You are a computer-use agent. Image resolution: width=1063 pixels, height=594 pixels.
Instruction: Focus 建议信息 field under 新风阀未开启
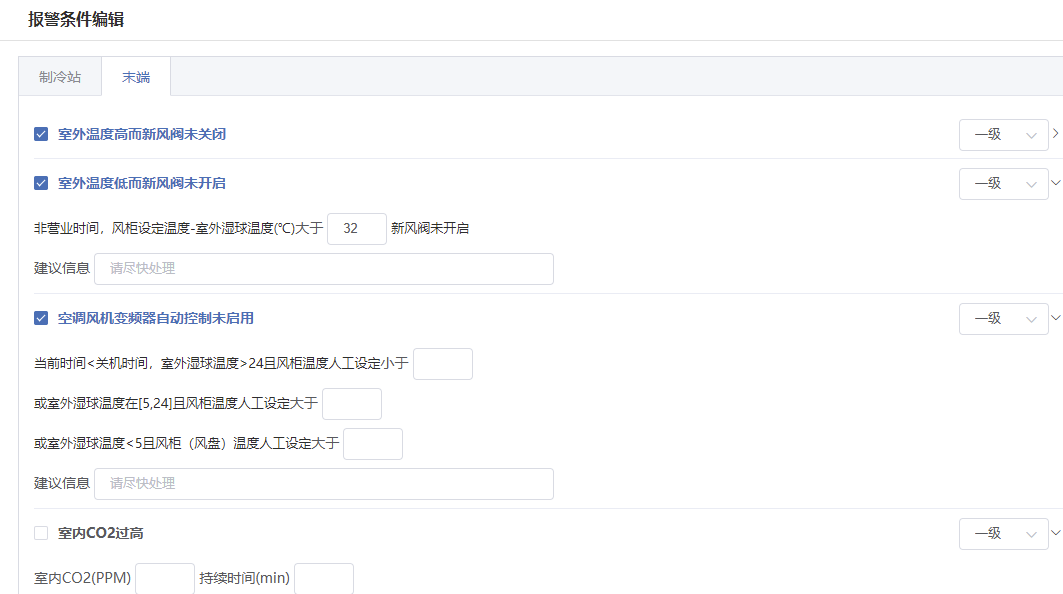point(324,269)
